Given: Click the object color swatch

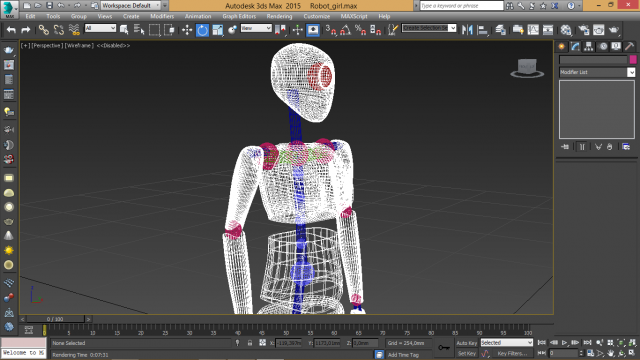Looking at the screenshot, I should point(633,60).
